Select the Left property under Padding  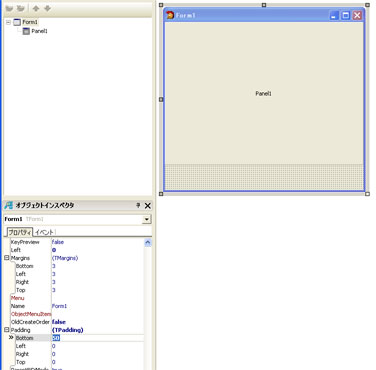click(x=21, y=346)
